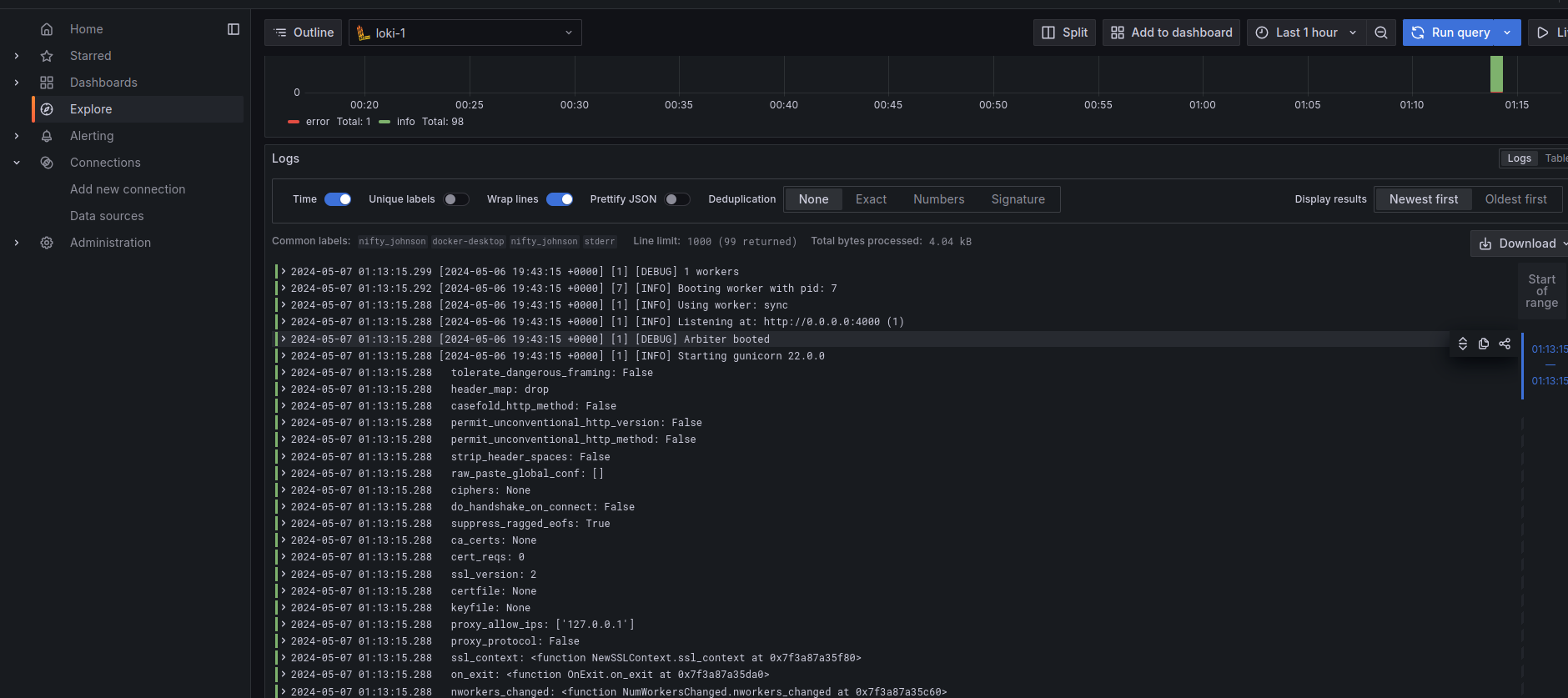Show context for Arbiter booted log line
This screenshot has height=698, width=1568.
tap(1463, 344)
